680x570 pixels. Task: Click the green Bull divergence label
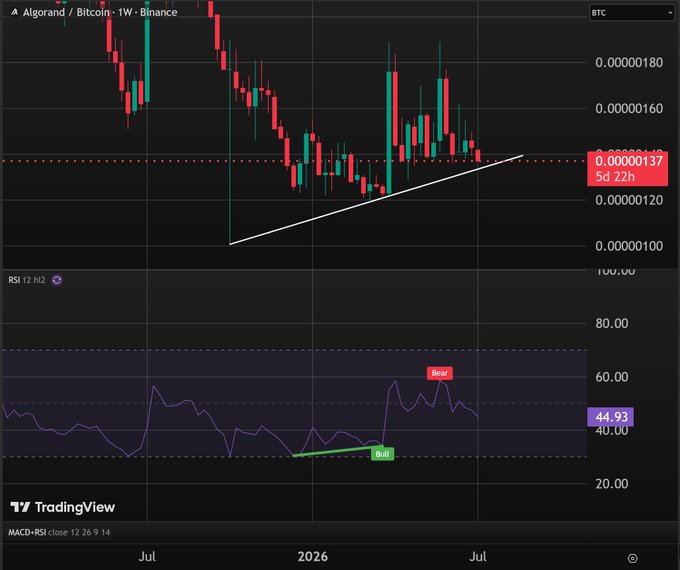point(382,454)
